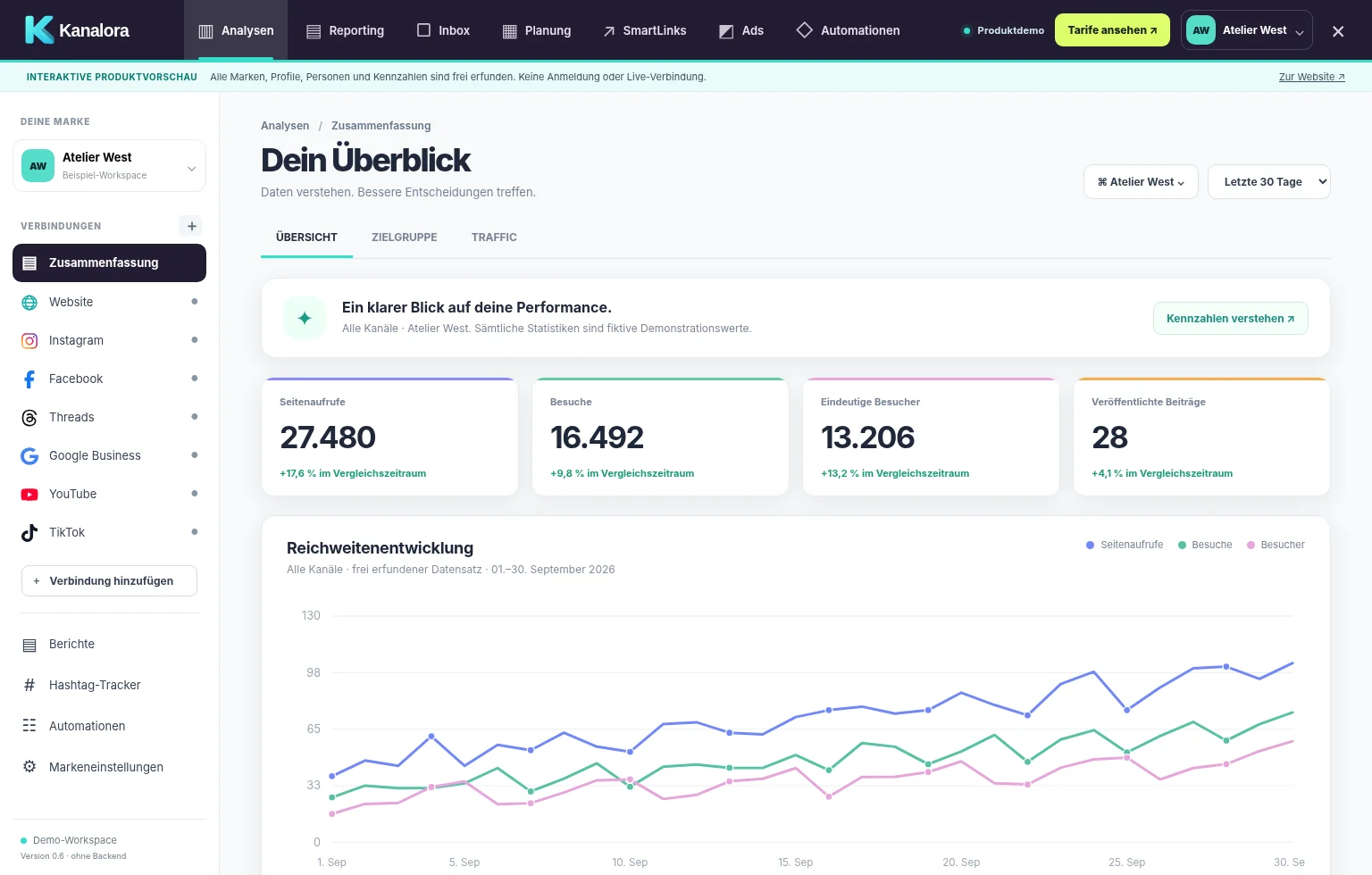Toggle Besucher series in chart legend
The width and height of the screenshot is (1372, 875).
point(1276,545)
